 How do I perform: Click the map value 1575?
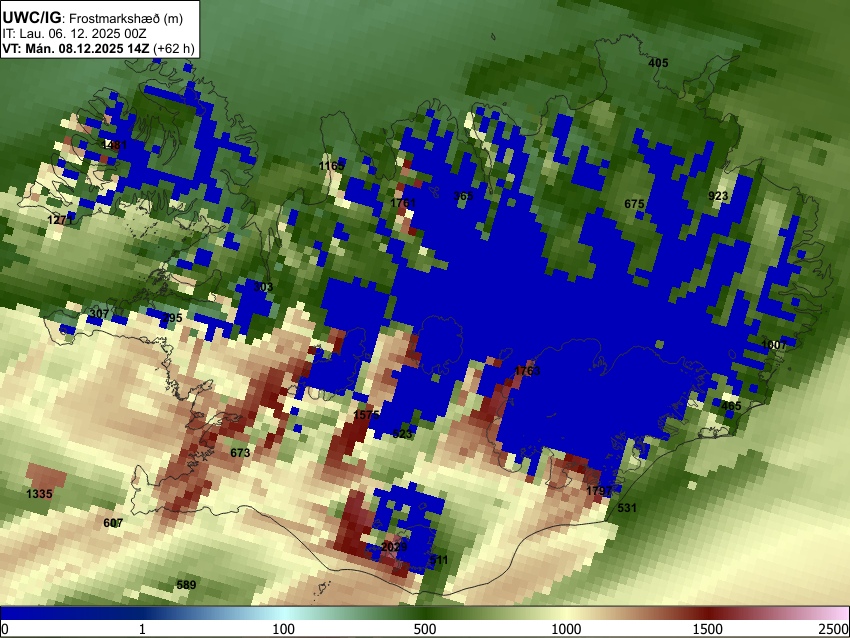366,415
